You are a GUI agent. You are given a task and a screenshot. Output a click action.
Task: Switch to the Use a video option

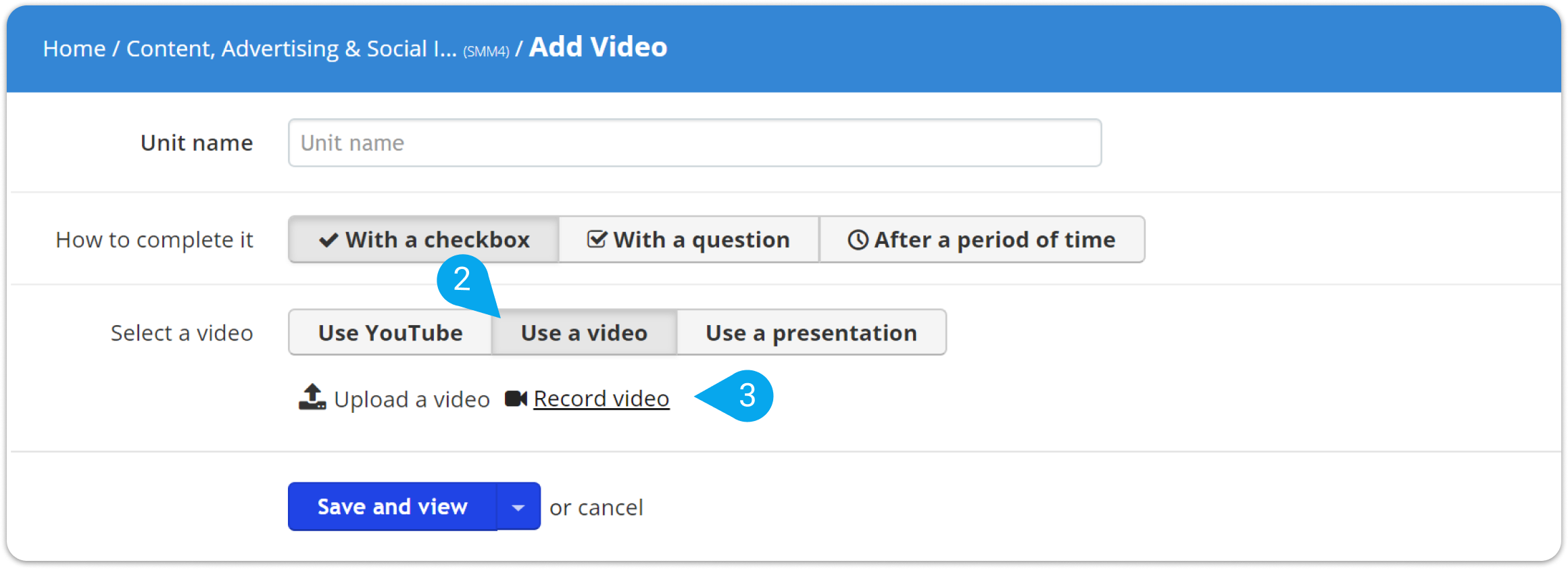tap(584, 332)
